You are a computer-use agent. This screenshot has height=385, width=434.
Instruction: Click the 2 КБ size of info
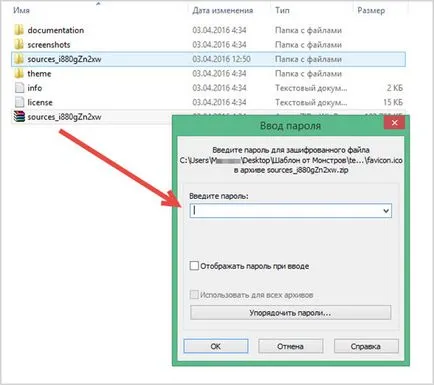pos(395,88)
